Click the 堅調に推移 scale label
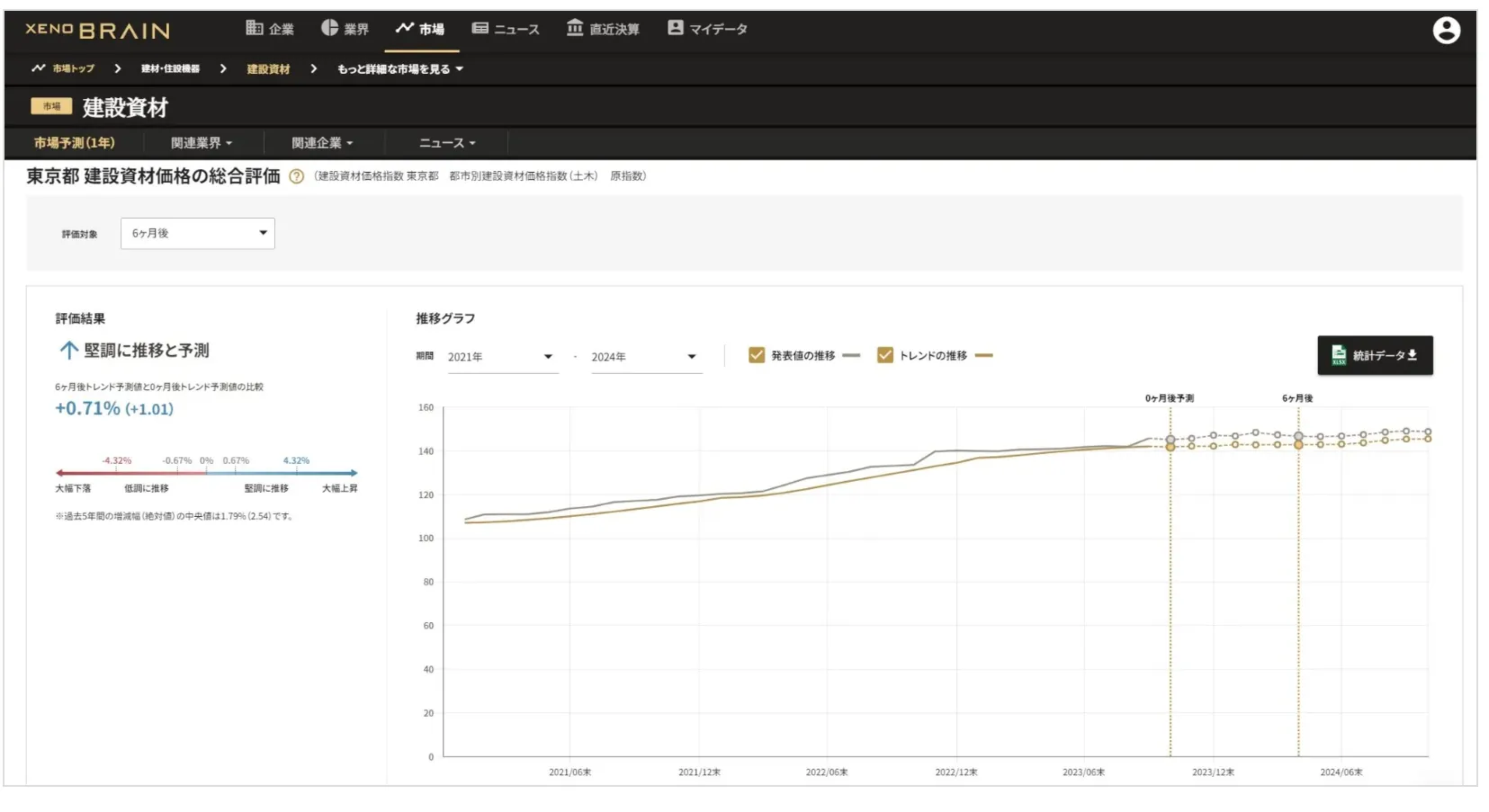The height and width of the screenshot is (812, 1489). coord(266,488)
